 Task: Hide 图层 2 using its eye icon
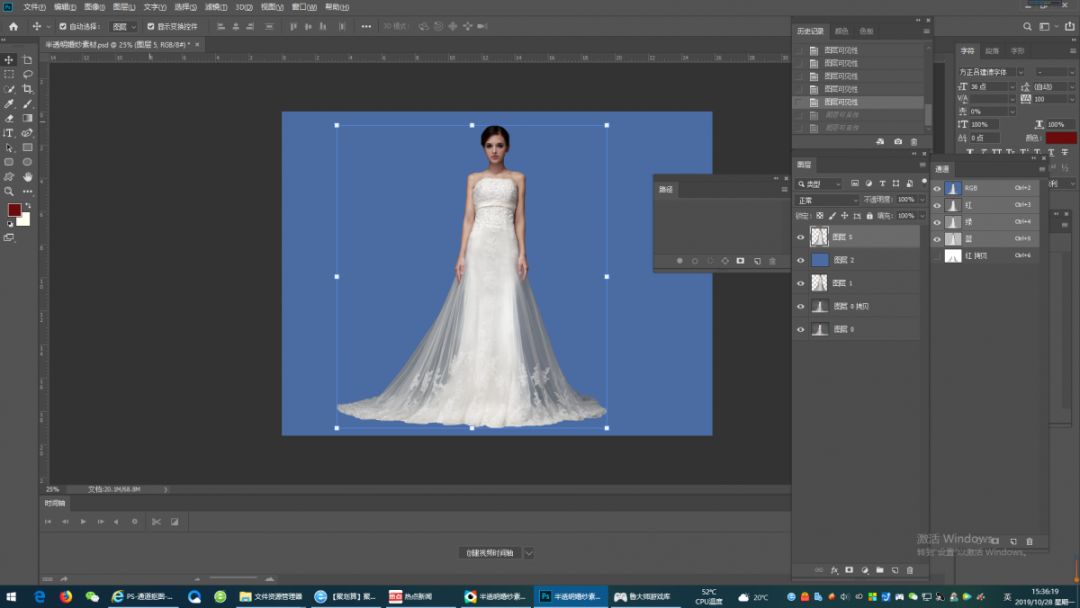click(800, 260)
